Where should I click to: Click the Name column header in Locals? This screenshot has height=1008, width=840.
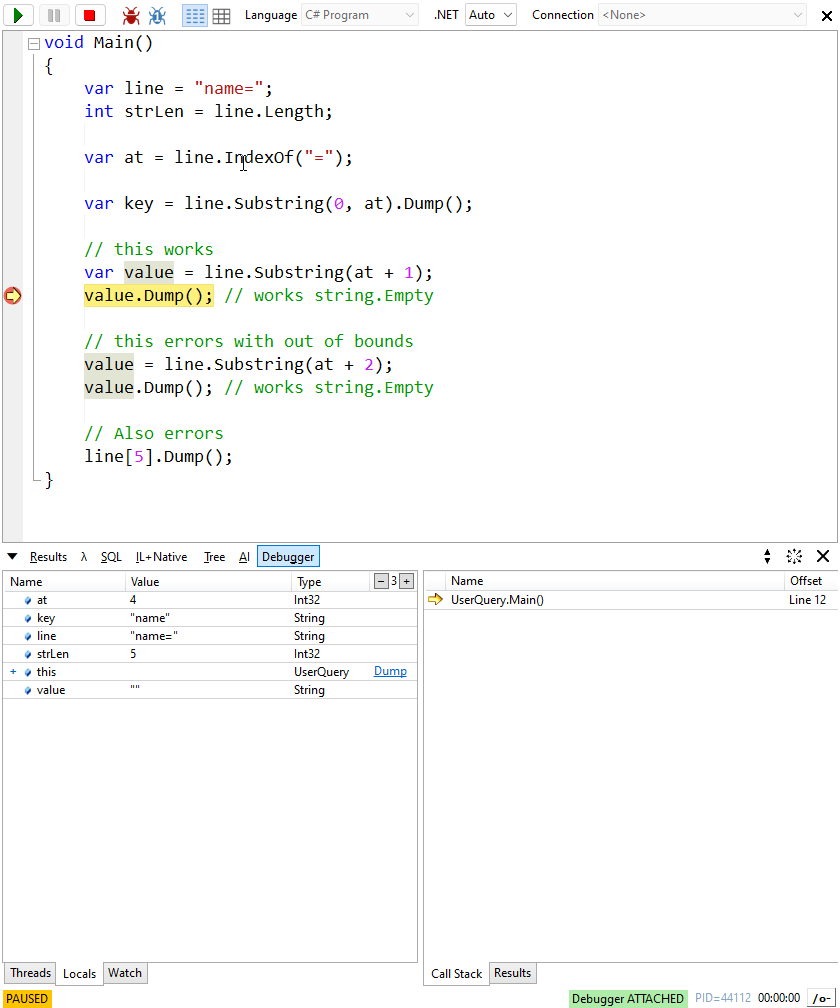coord(64,582)
